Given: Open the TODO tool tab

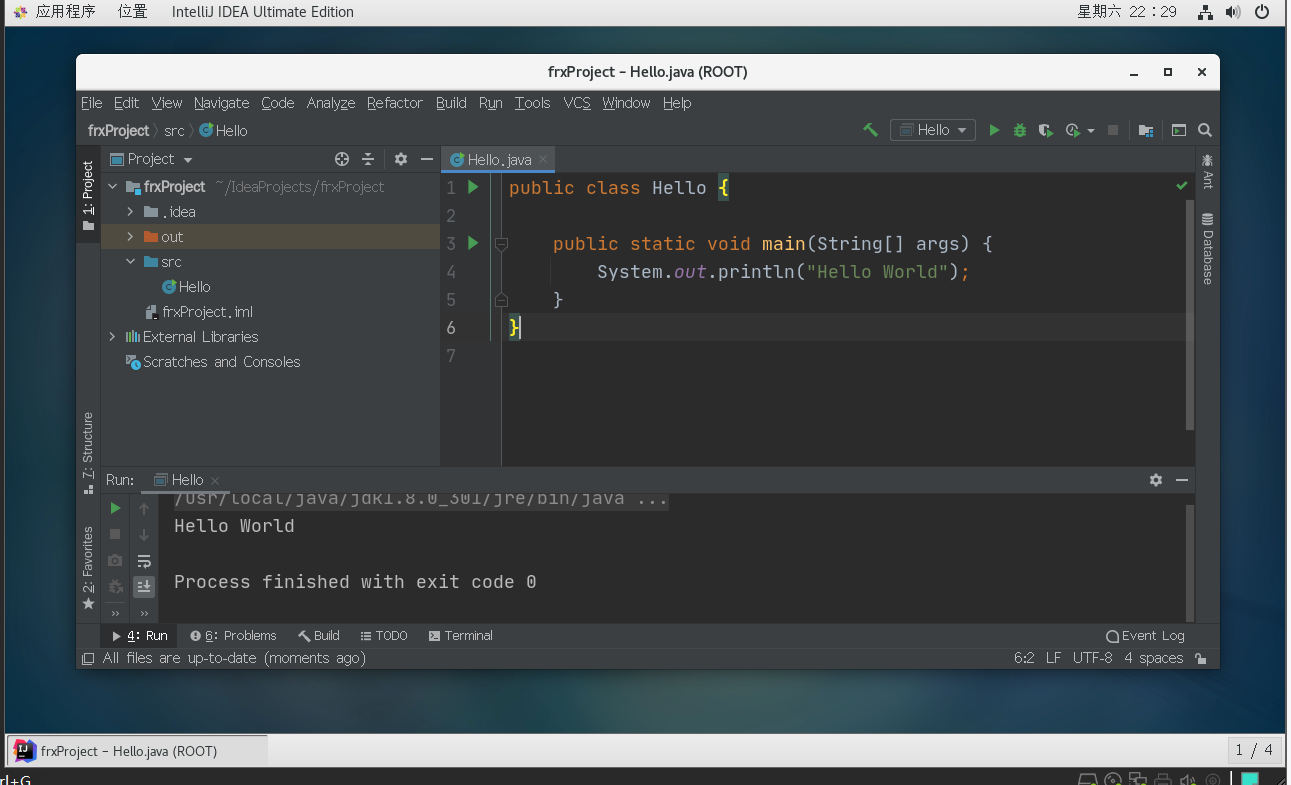Looking at the screenshot, I should tap(384, 636).
